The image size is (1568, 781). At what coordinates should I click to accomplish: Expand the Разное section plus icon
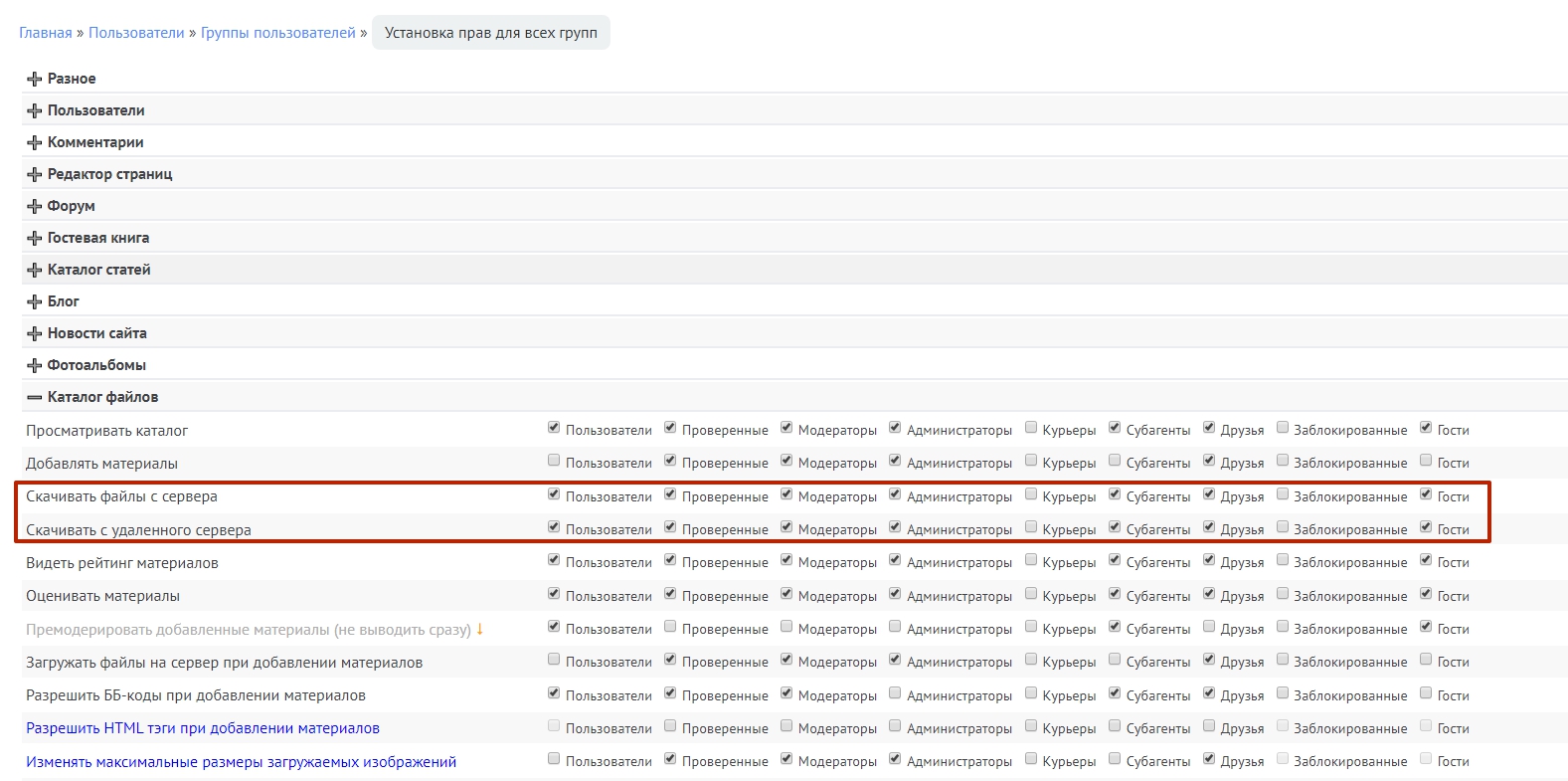coord(35,79)
